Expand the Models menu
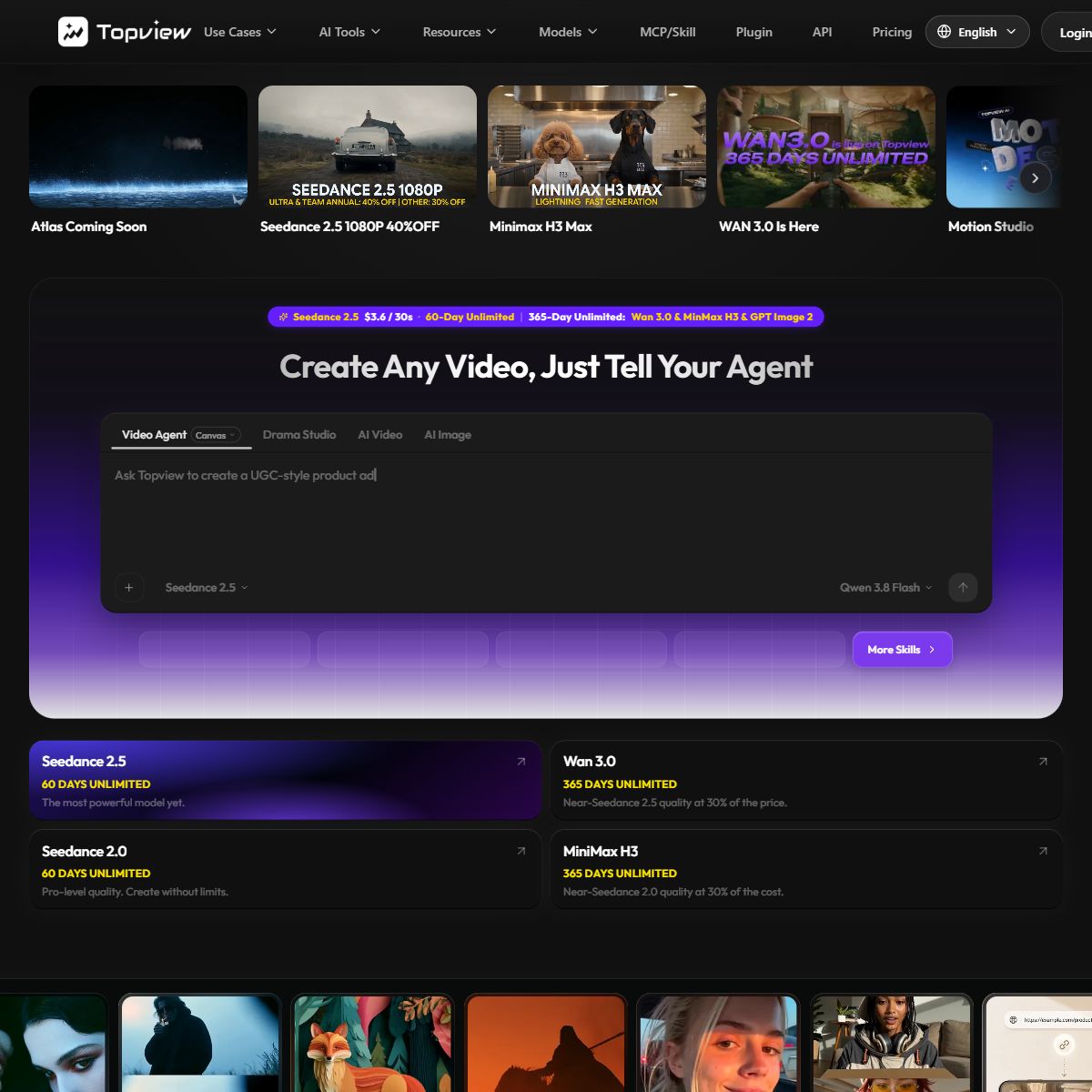Image resolution: width=1092 pixels, height=1092 pixels. [x=568, y=32]
